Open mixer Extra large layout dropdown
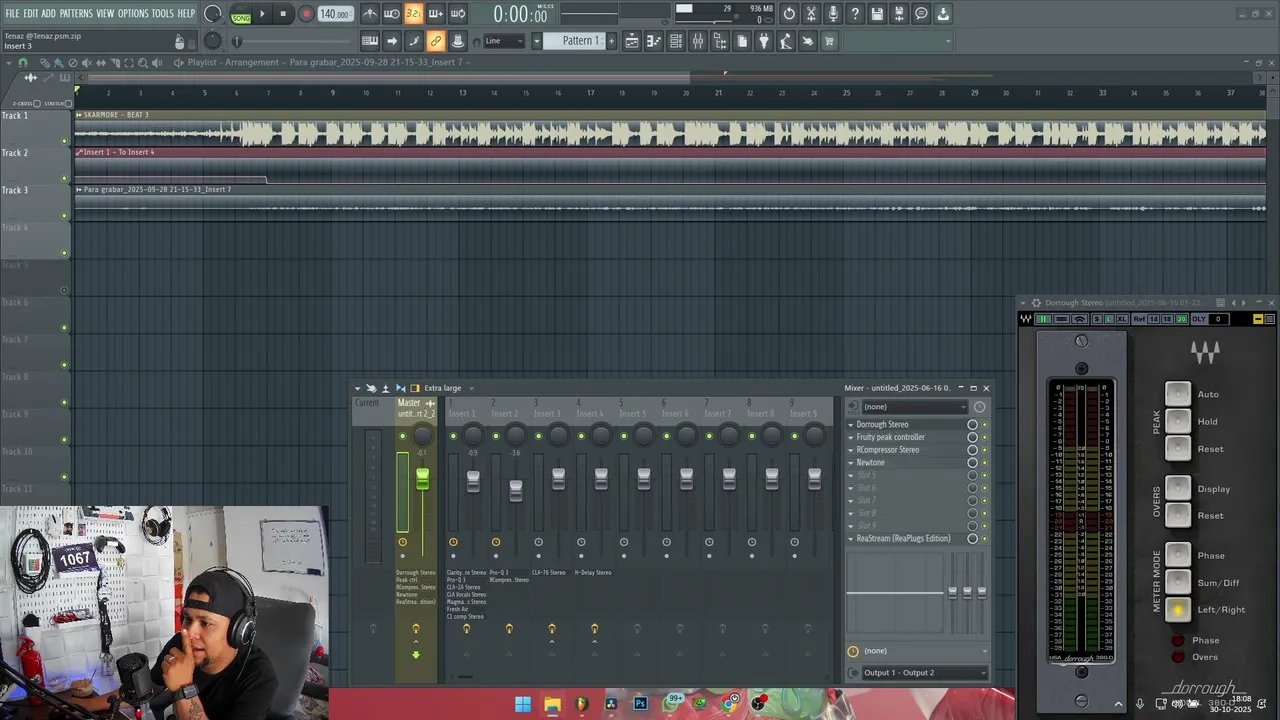 coord(448,388)
